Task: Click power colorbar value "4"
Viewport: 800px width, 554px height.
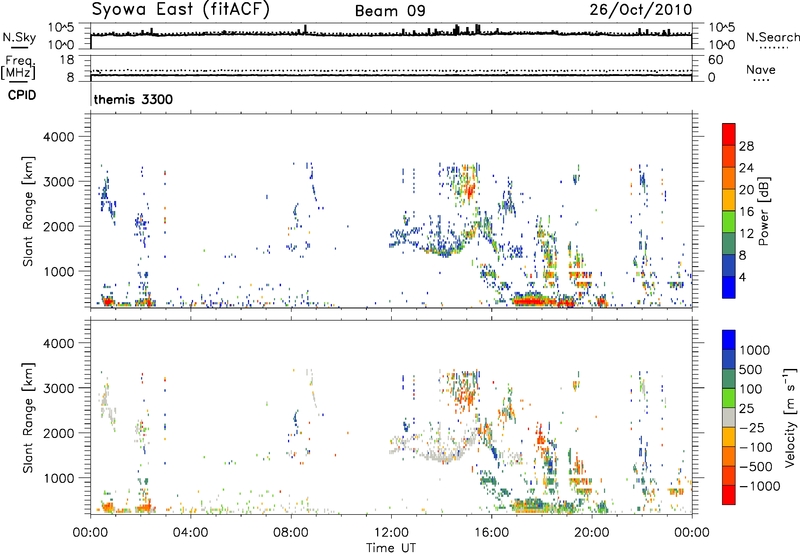Action: tap(742, 277)
